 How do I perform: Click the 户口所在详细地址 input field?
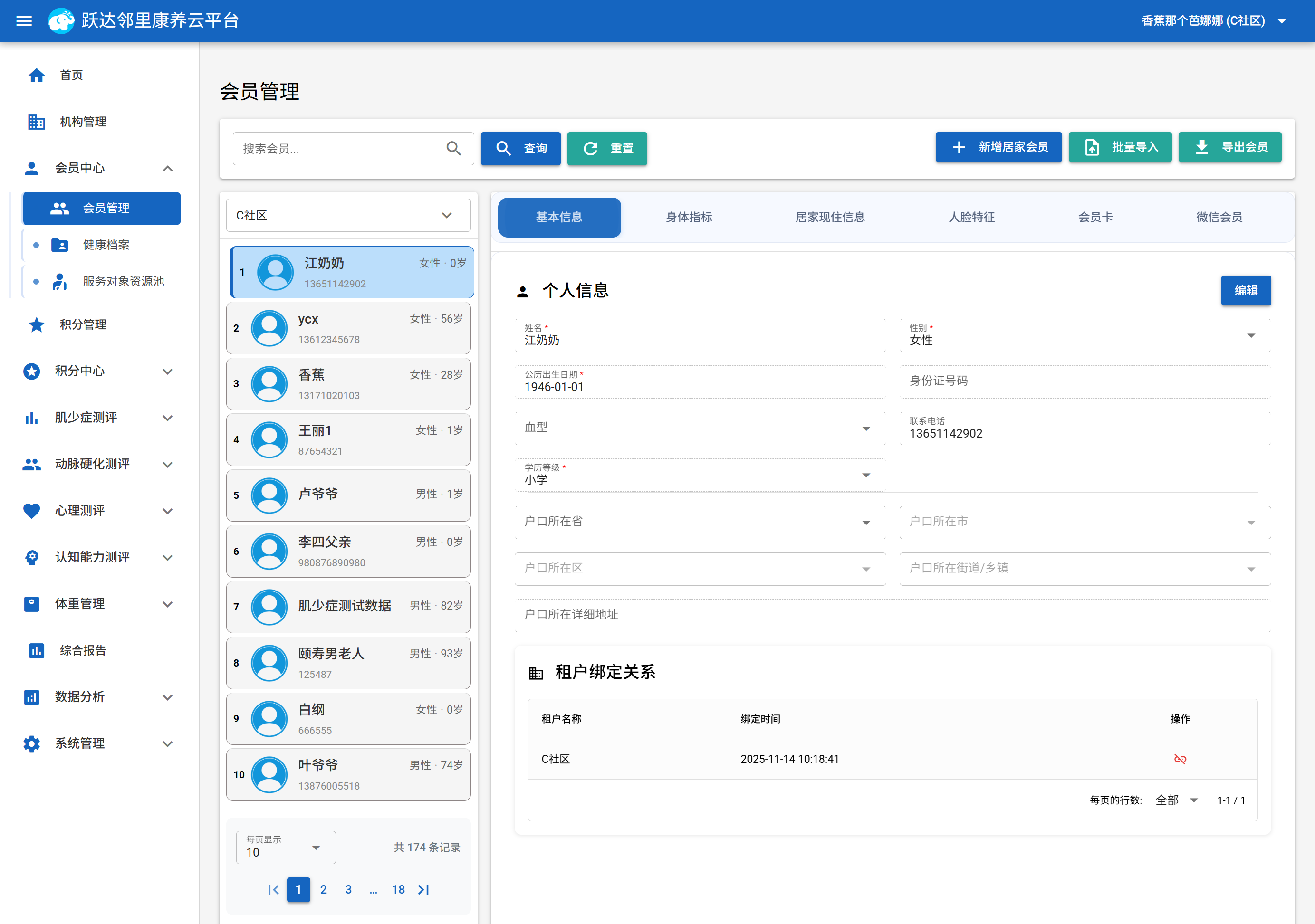click(x=893, y=615)
